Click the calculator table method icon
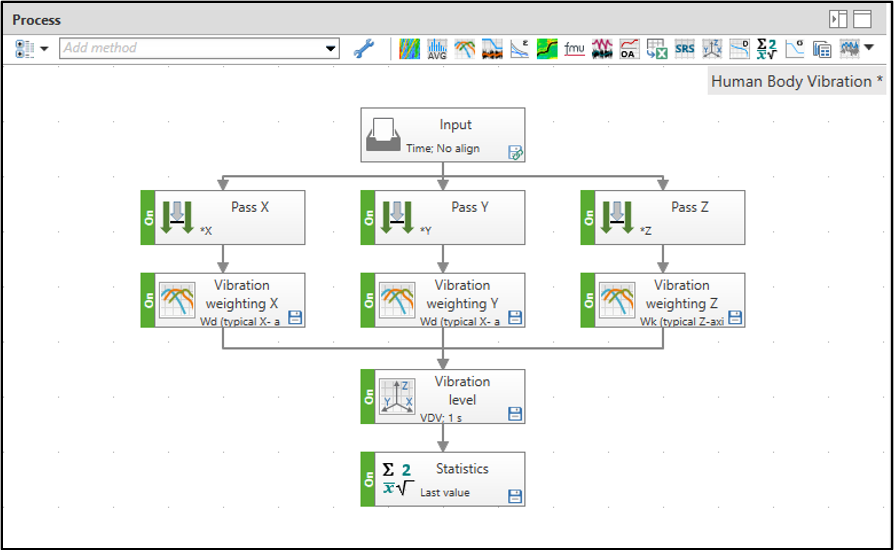 tap(822, 49)
